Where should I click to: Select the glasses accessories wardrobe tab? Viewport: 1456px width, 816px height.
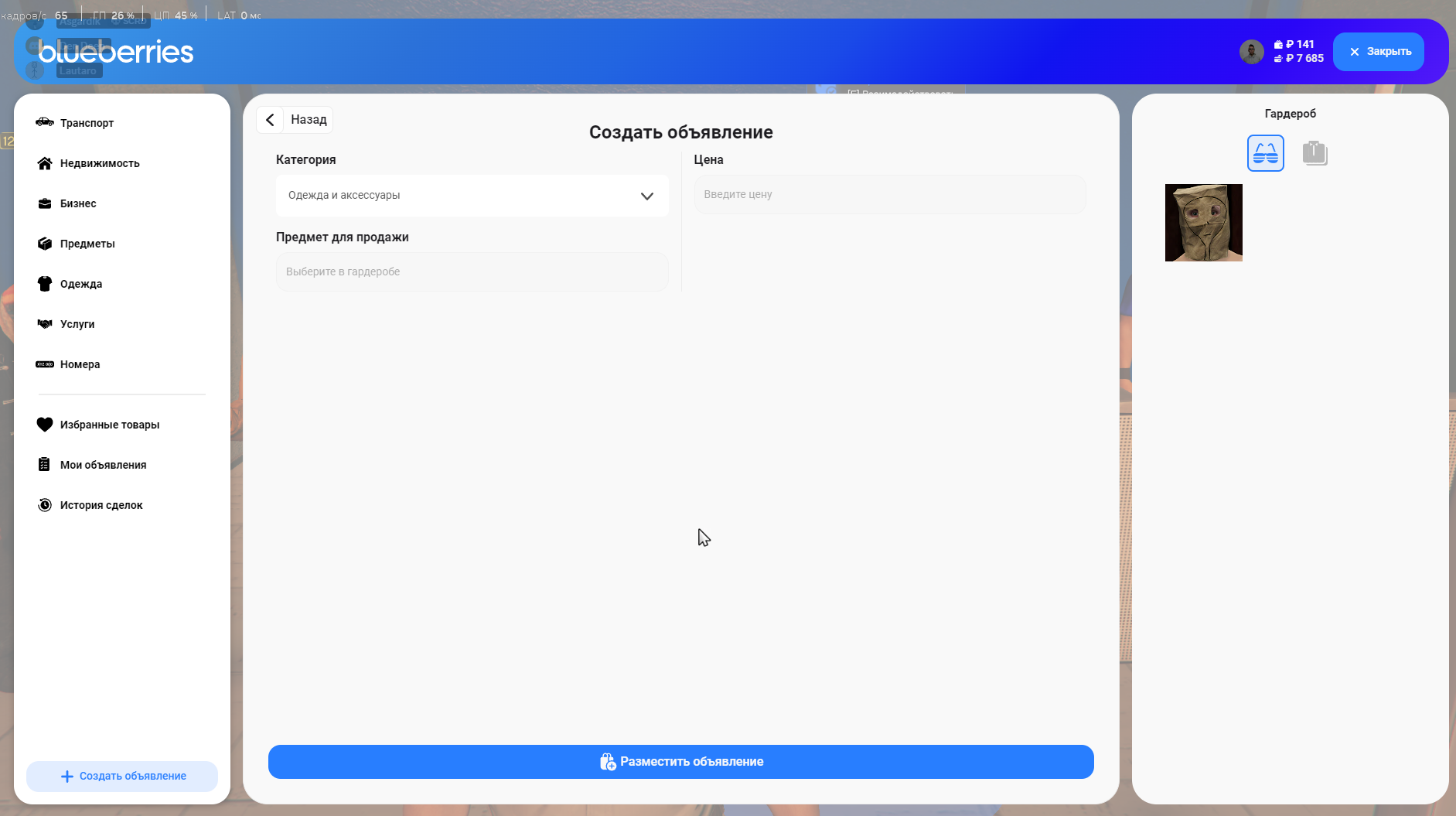[x=1265, y=153]
